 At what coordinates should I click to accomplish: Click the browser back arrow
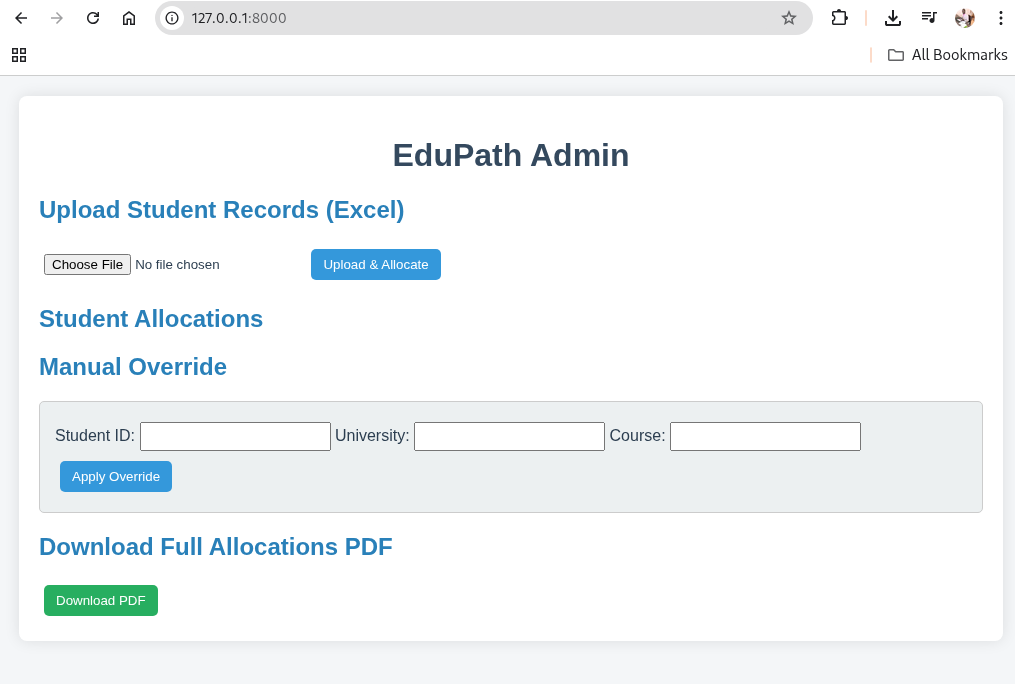tap(20, 17)
